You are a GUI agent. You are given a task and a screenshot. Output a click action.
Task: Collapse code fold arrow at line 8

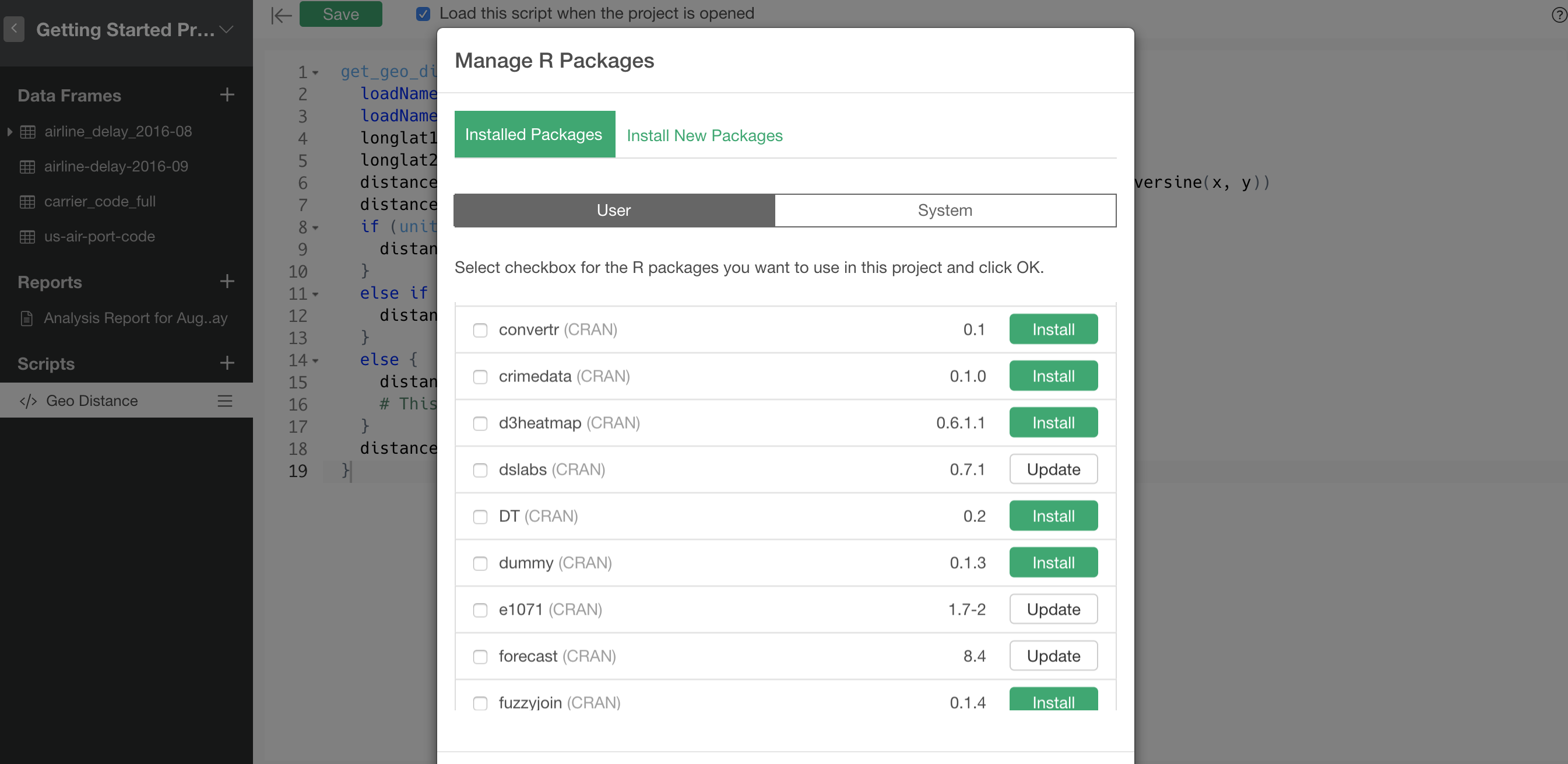tap(315, 228)
